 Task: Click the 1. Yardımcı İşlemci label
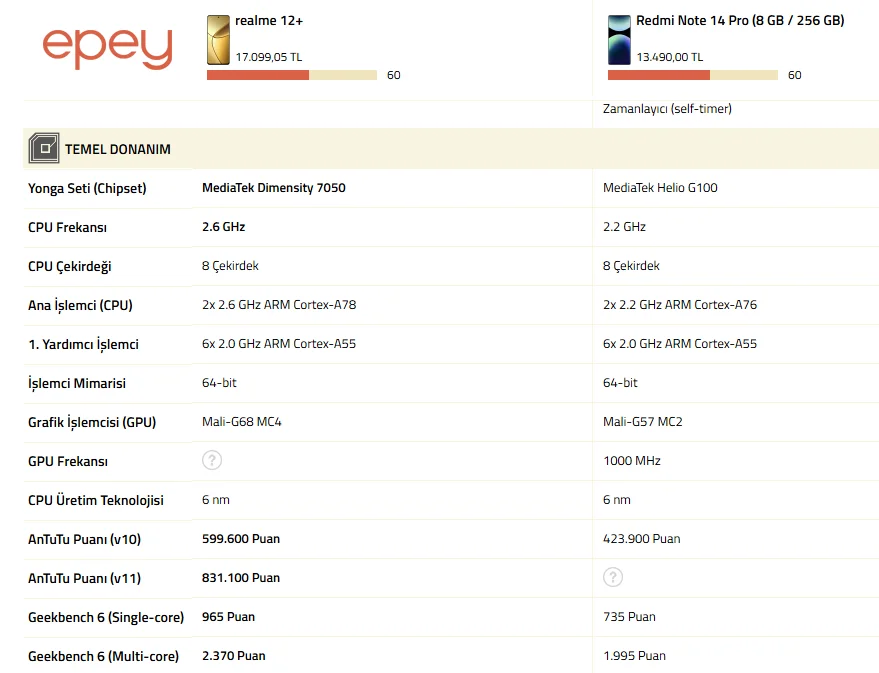coord(83,345)
